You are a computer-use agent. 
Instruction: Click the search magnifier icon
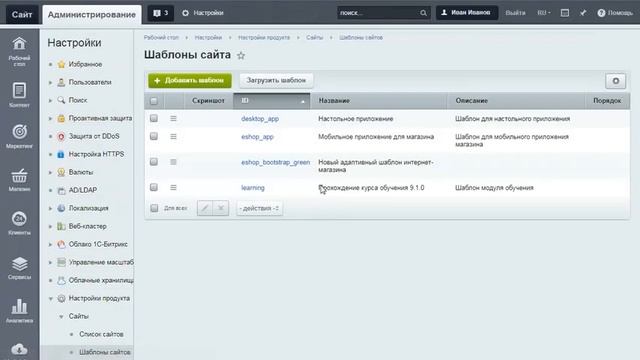[x=423, y=13]
